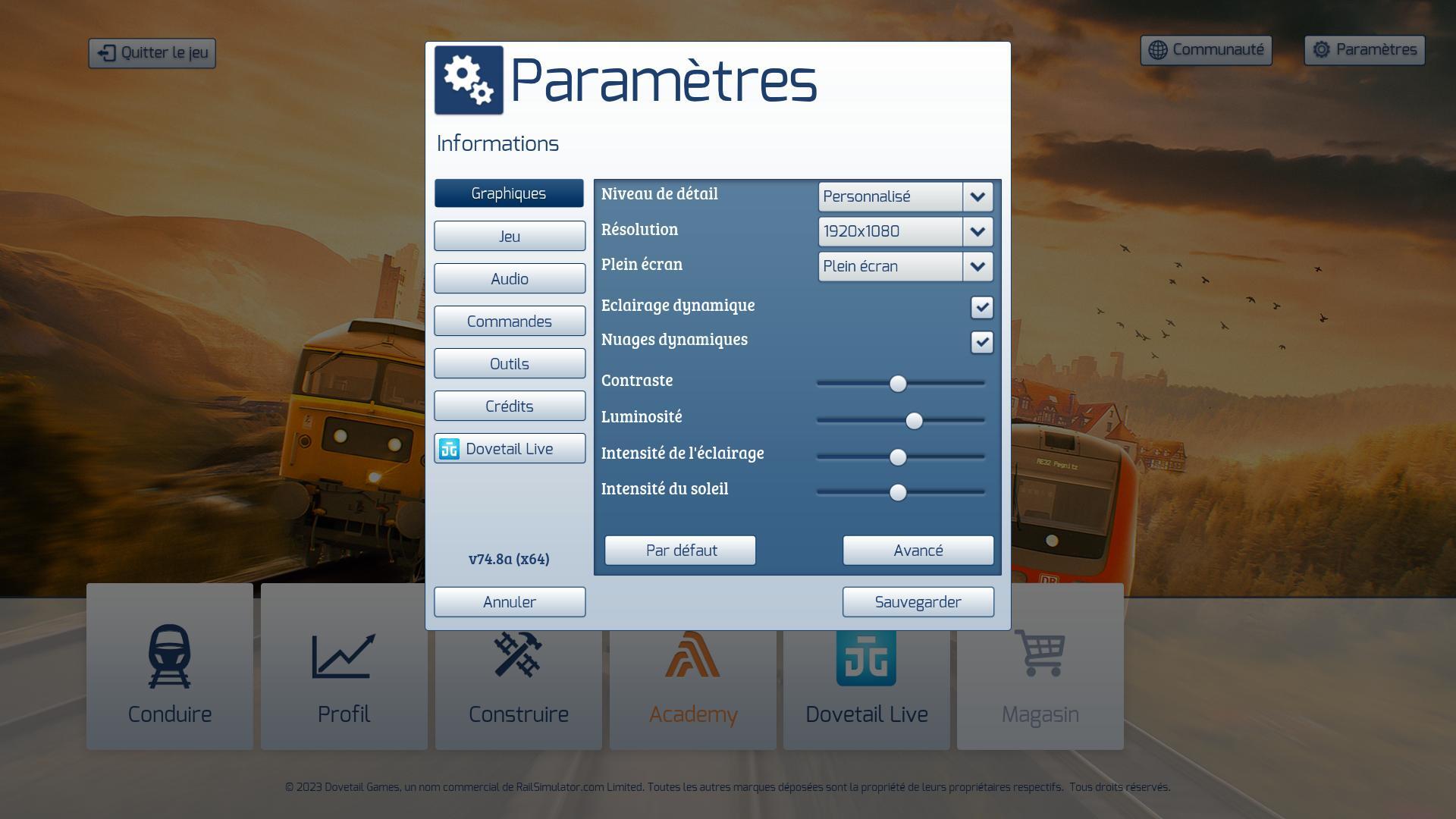Expand the Niveau de détail dropdown
This screenshot has height=819, width=1456.
[977, 196]
